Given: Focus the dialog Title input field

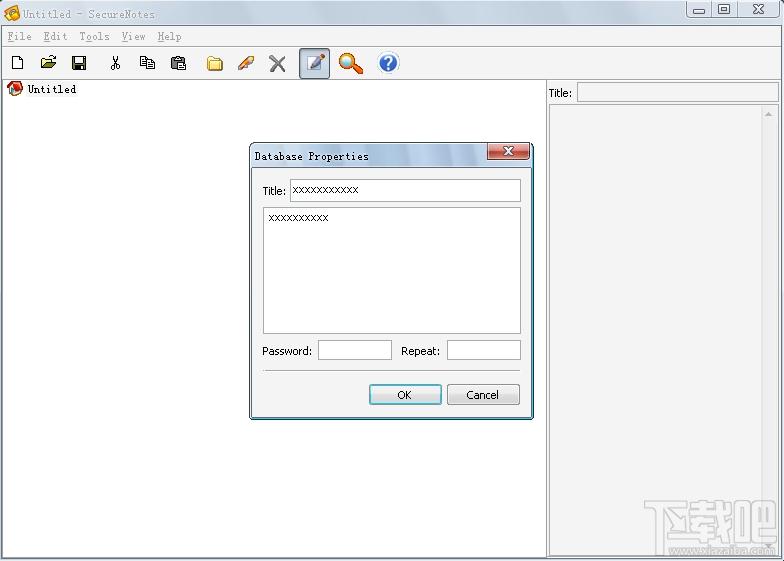Looking at the screenshot, I should click(405, 190).
